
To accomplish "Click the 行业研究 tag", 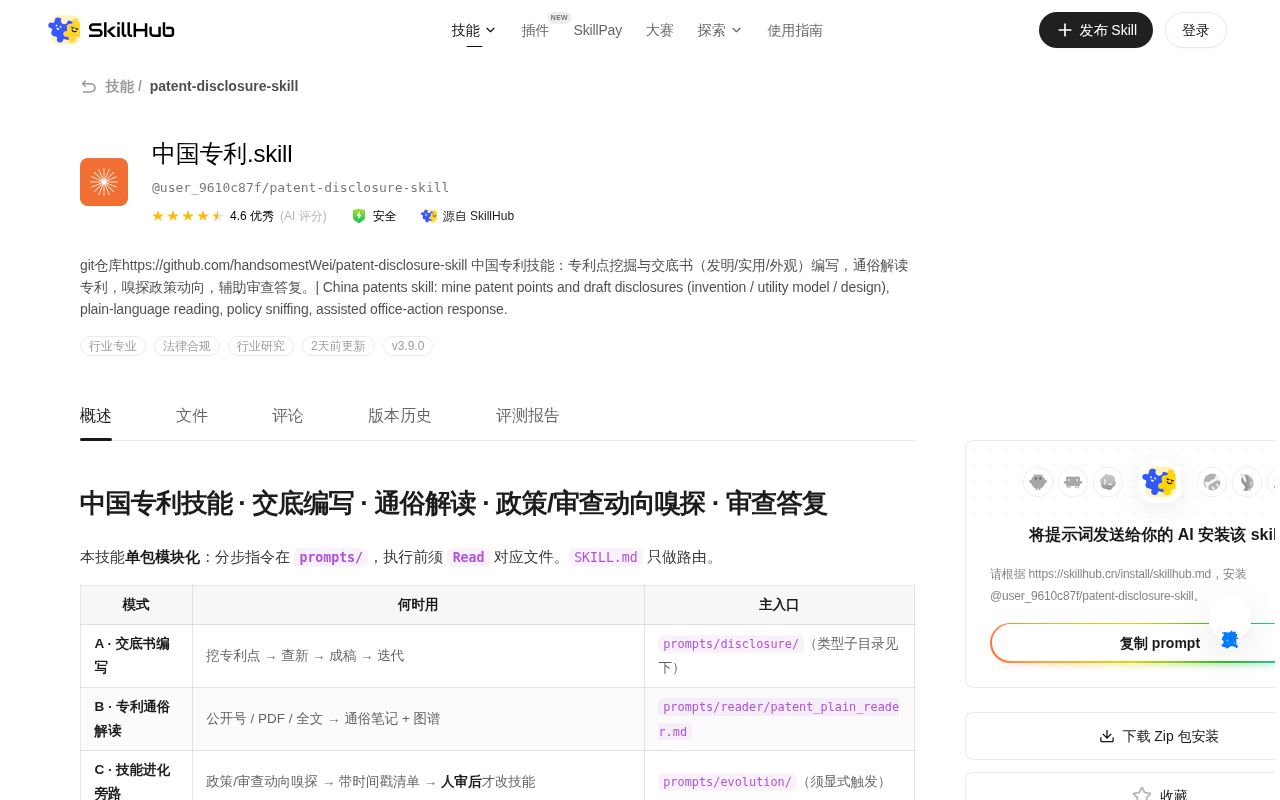I will pos(261,346).
